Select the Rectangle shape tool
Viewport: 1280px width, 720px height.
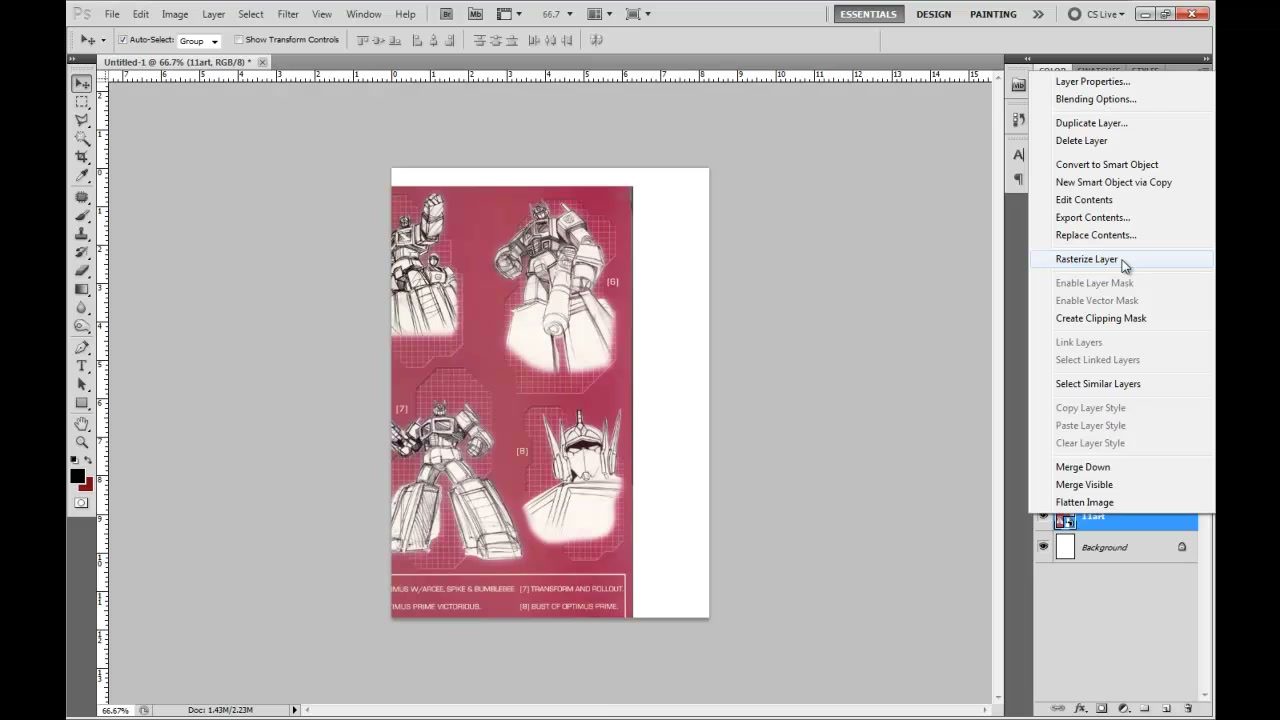pyautogui.click(x=82, y=403)
